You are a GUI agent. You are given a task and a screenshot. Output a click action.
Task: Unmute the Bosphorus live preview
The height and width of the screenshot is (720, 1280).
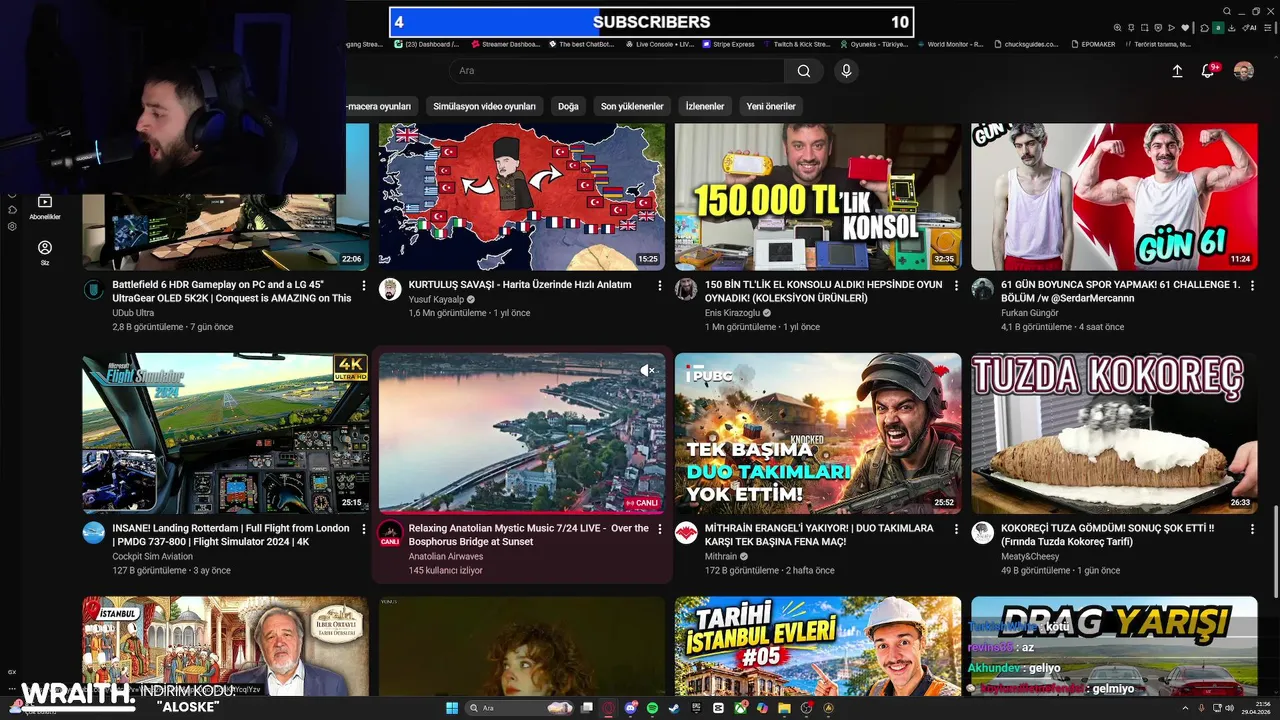coord(648,370)
